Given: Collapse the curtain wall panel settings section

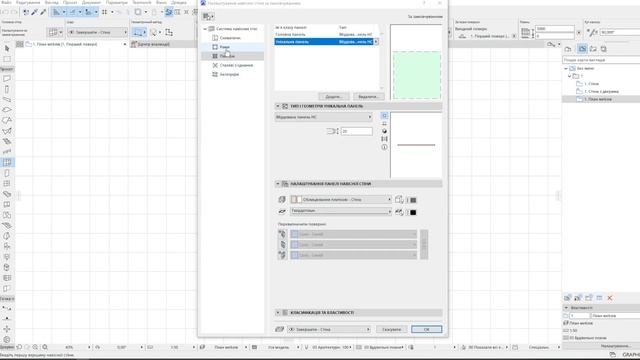Looking at the screenshot, I should tap(278, 184).
